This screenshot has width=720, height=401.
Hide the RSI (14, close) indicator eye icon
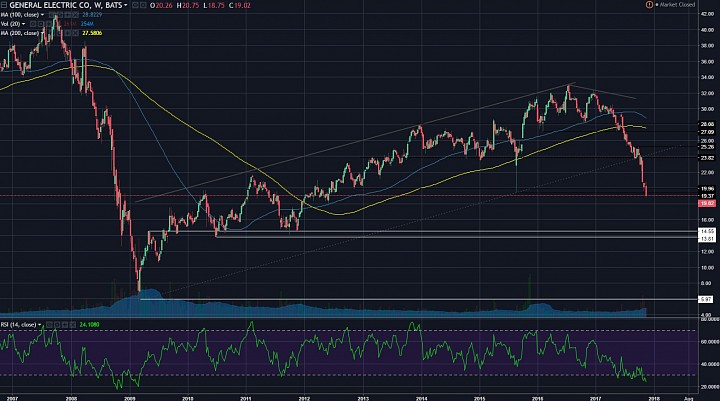[x=49, y=325]
